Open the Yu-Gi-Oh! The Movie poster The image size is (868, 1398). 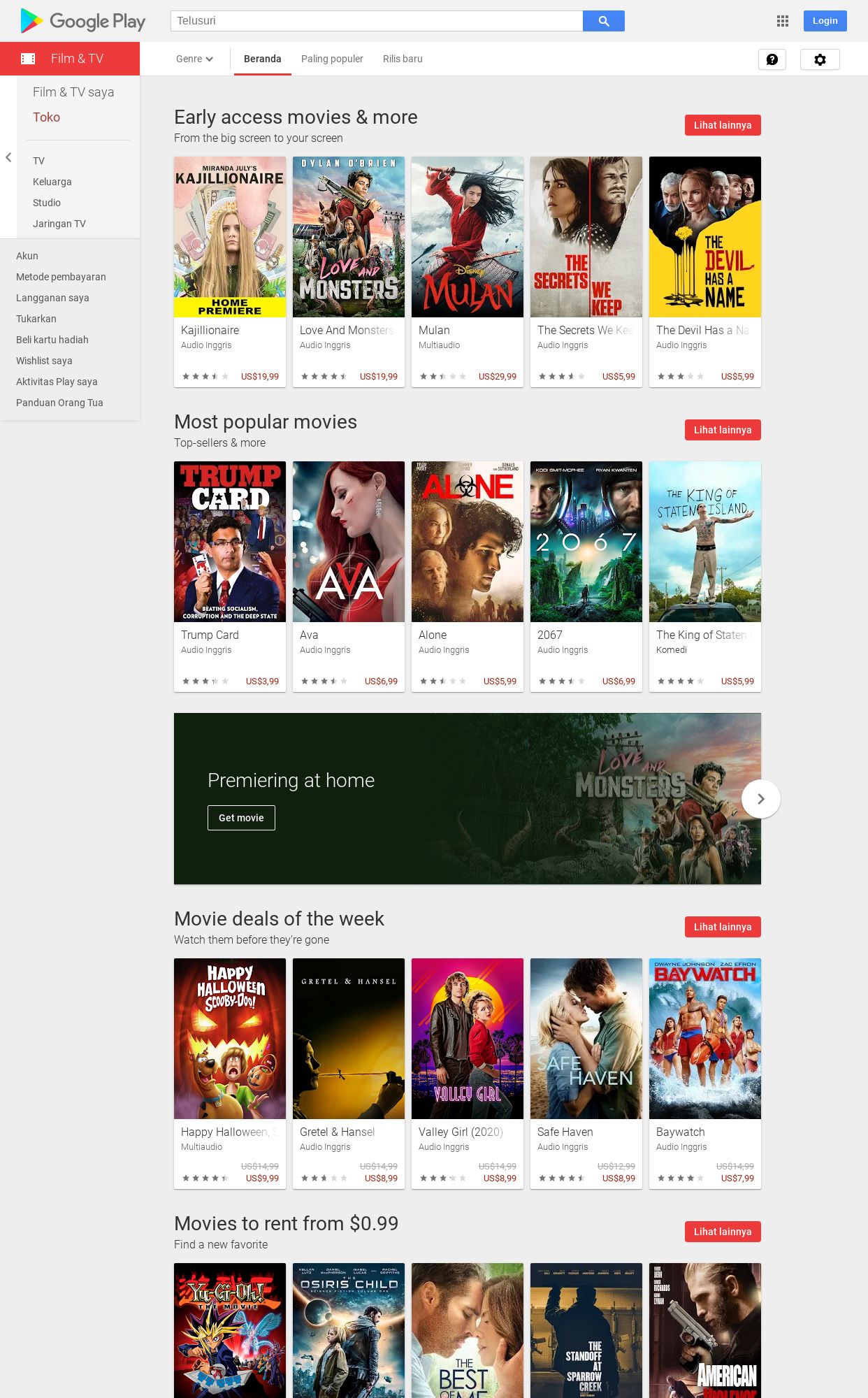230,1330
